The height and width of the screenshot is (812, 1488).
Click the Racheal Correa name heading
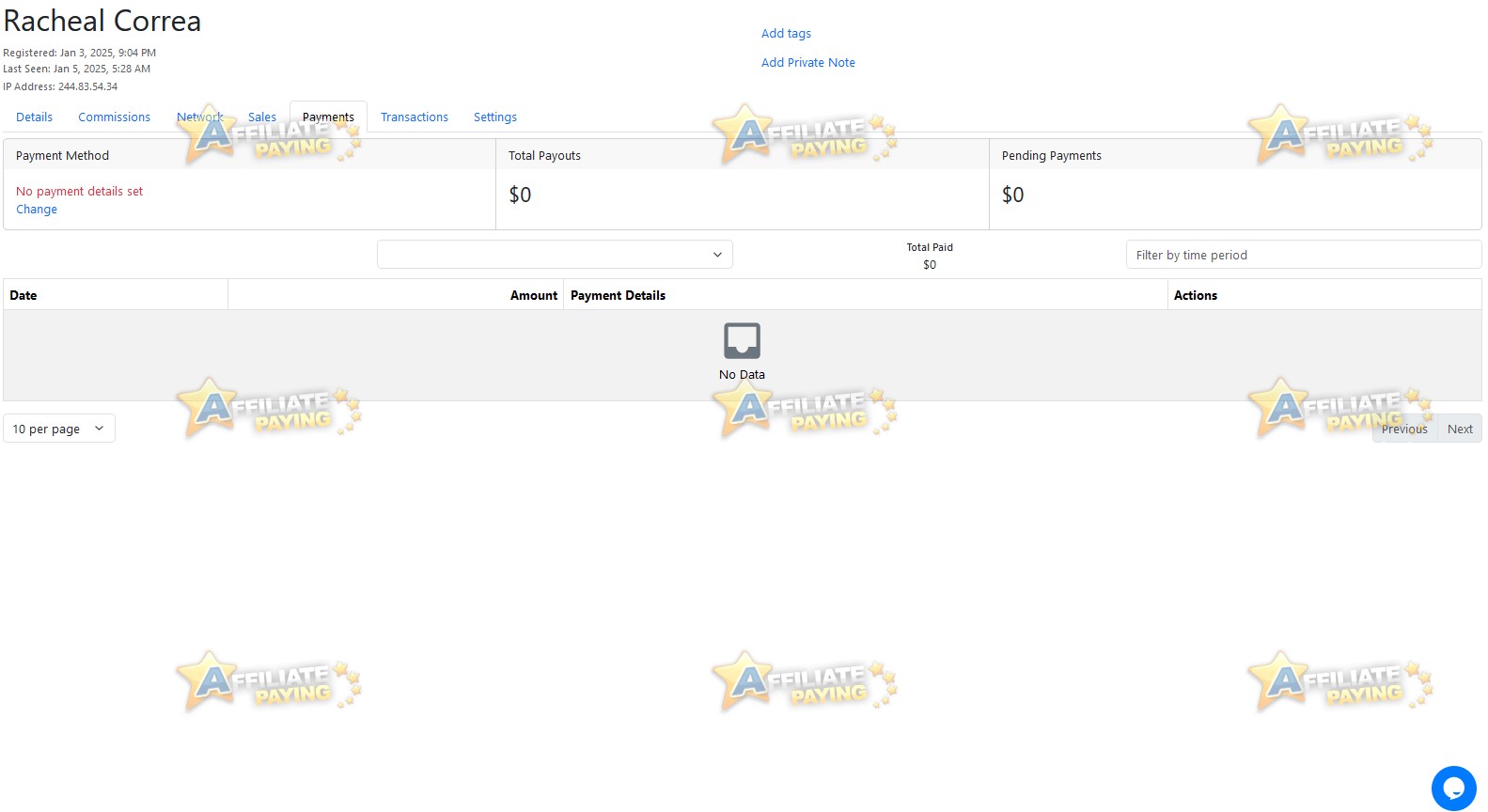tap(102, 21)
